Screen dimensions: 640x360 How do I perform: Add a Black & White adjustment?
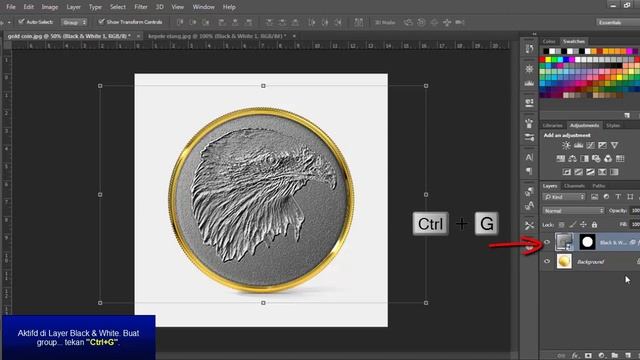[584, 158]
